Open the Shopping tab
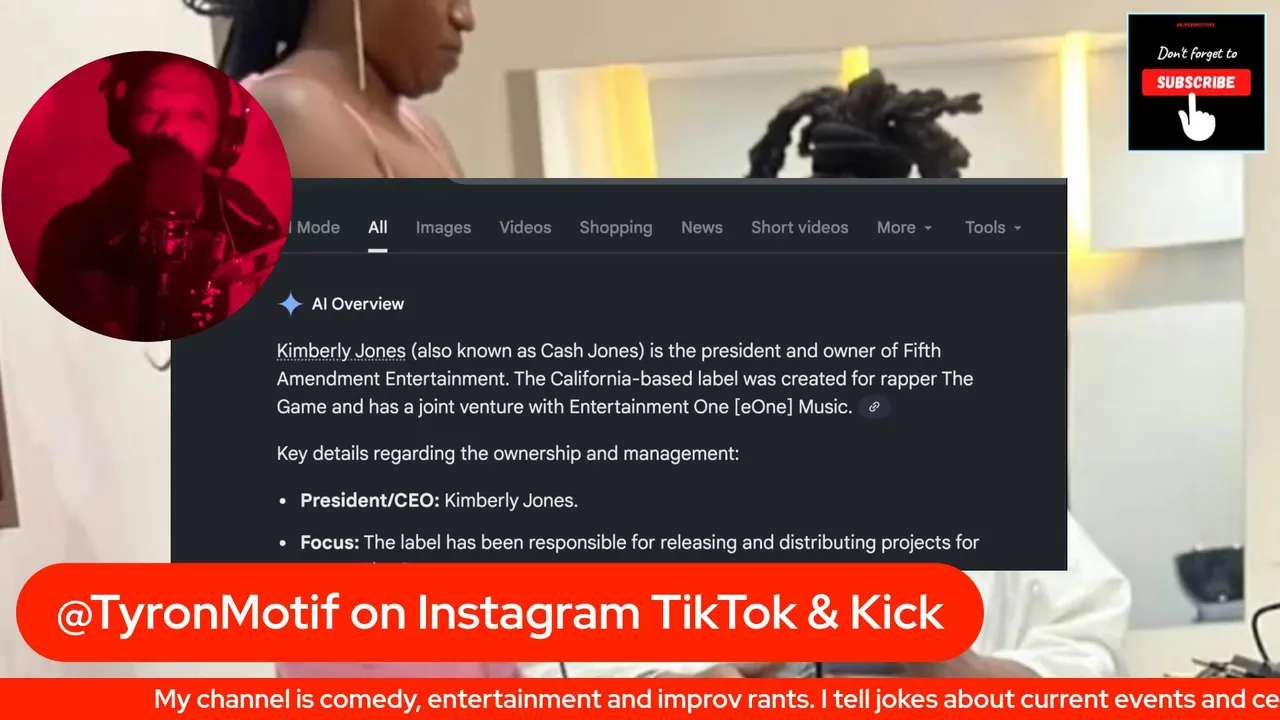This screenshot has height=720, width=1280. click(x=616, y=227)
